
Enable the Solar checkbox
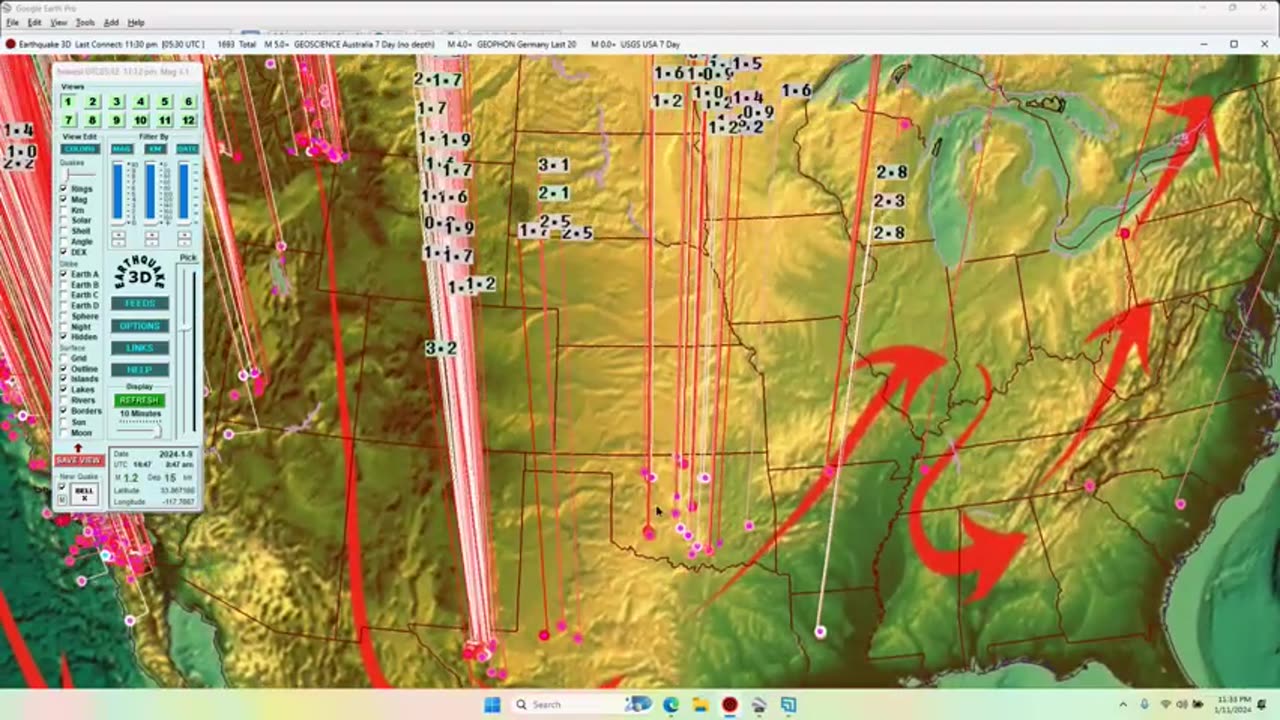(64, 220)
